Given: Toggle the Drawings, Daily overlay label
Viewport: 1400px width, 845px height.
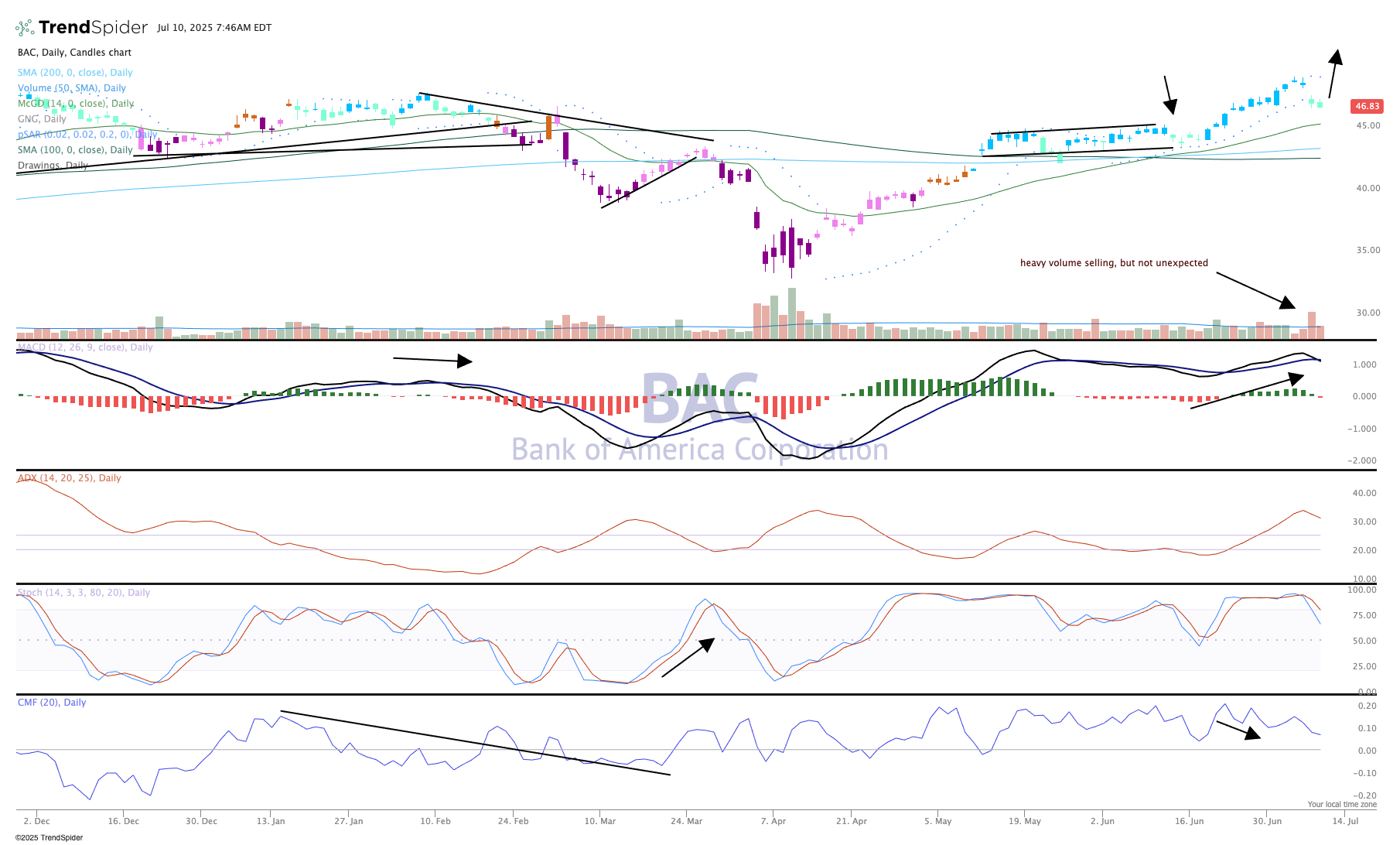Looking at the screenshot, I should click(x=52, y=166).
